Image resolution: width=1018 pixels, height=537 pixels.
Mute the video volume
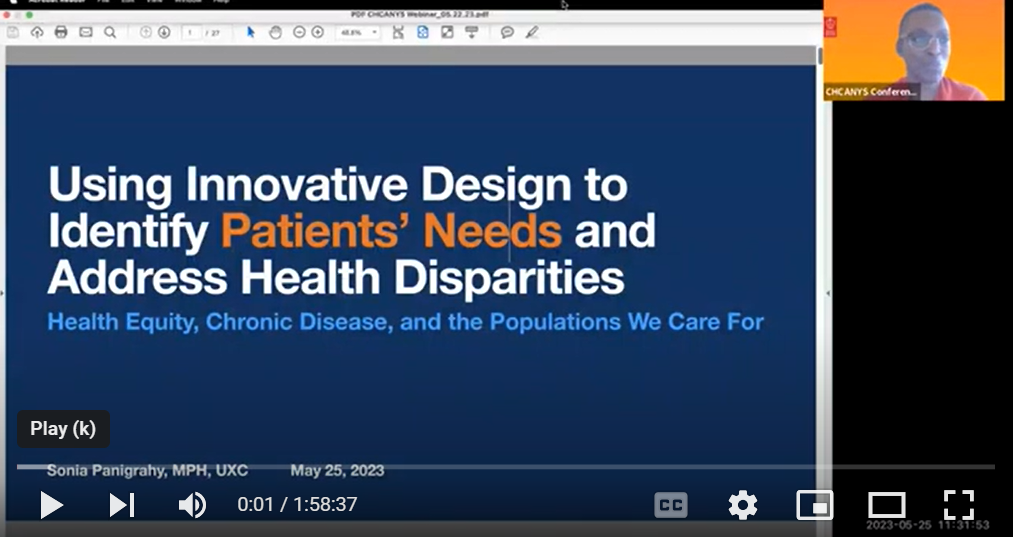[192, 505]
